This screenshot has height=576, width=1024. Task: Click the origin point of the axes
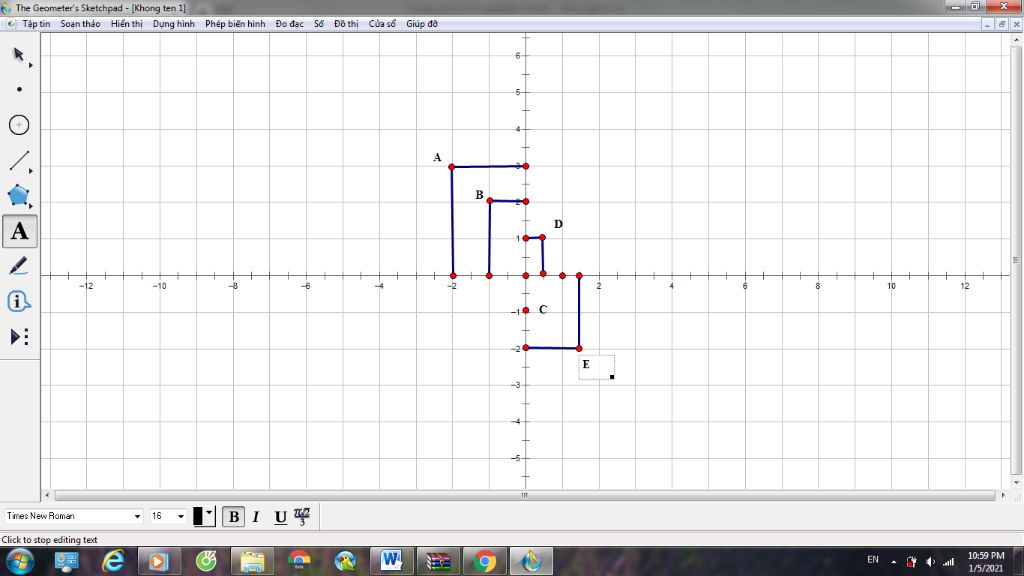tap(526, 276)
